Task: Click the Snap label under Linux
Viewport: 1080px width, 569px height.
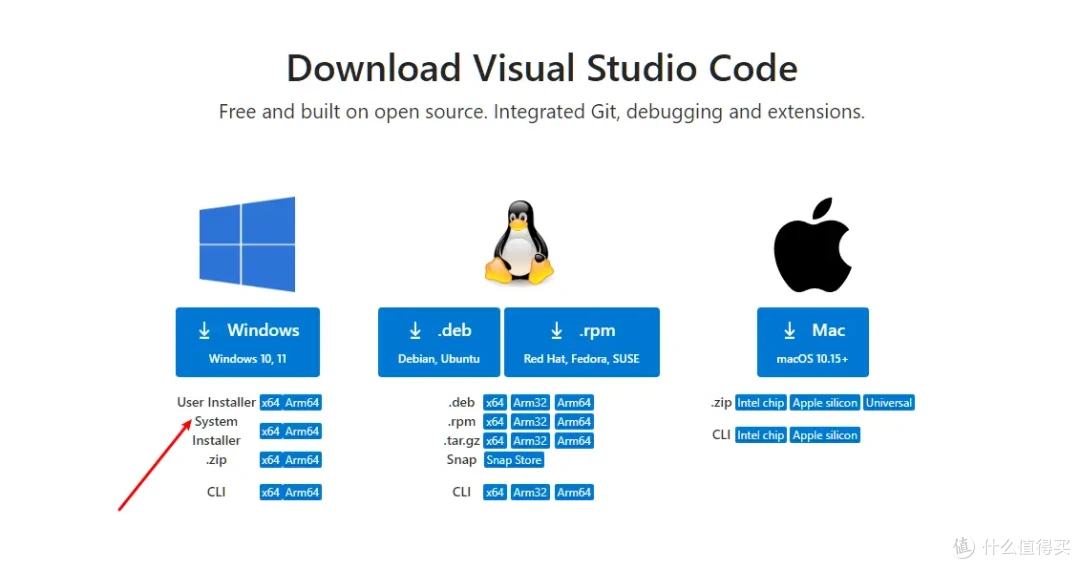Action: (x=461, y=459)
